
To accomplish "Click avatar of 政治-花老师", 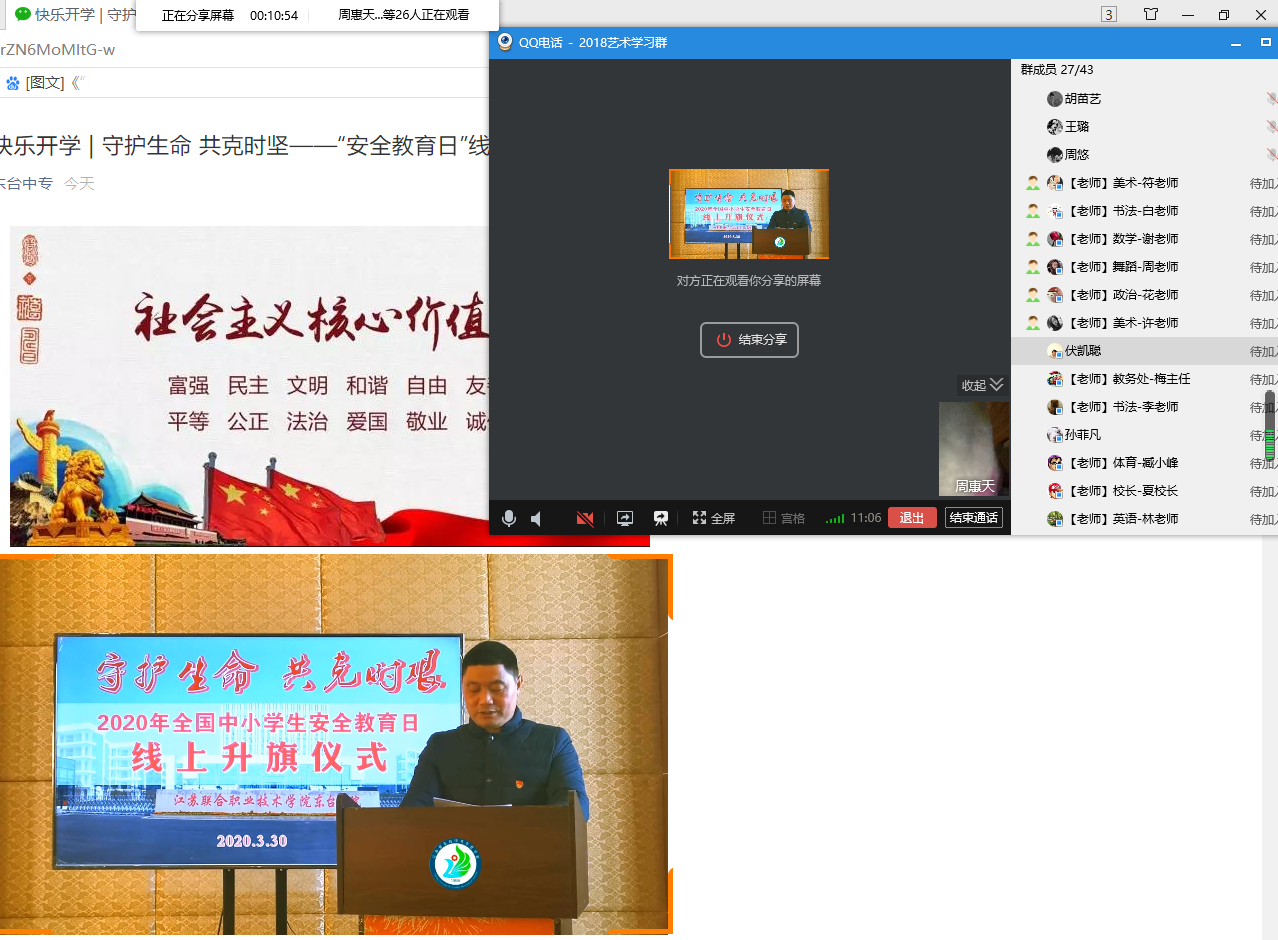I will (1054, 295).
